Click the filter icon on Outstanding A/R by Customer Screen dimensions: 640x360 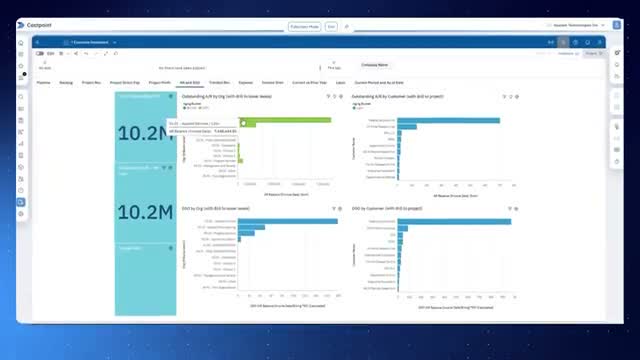tap(504, 97)
